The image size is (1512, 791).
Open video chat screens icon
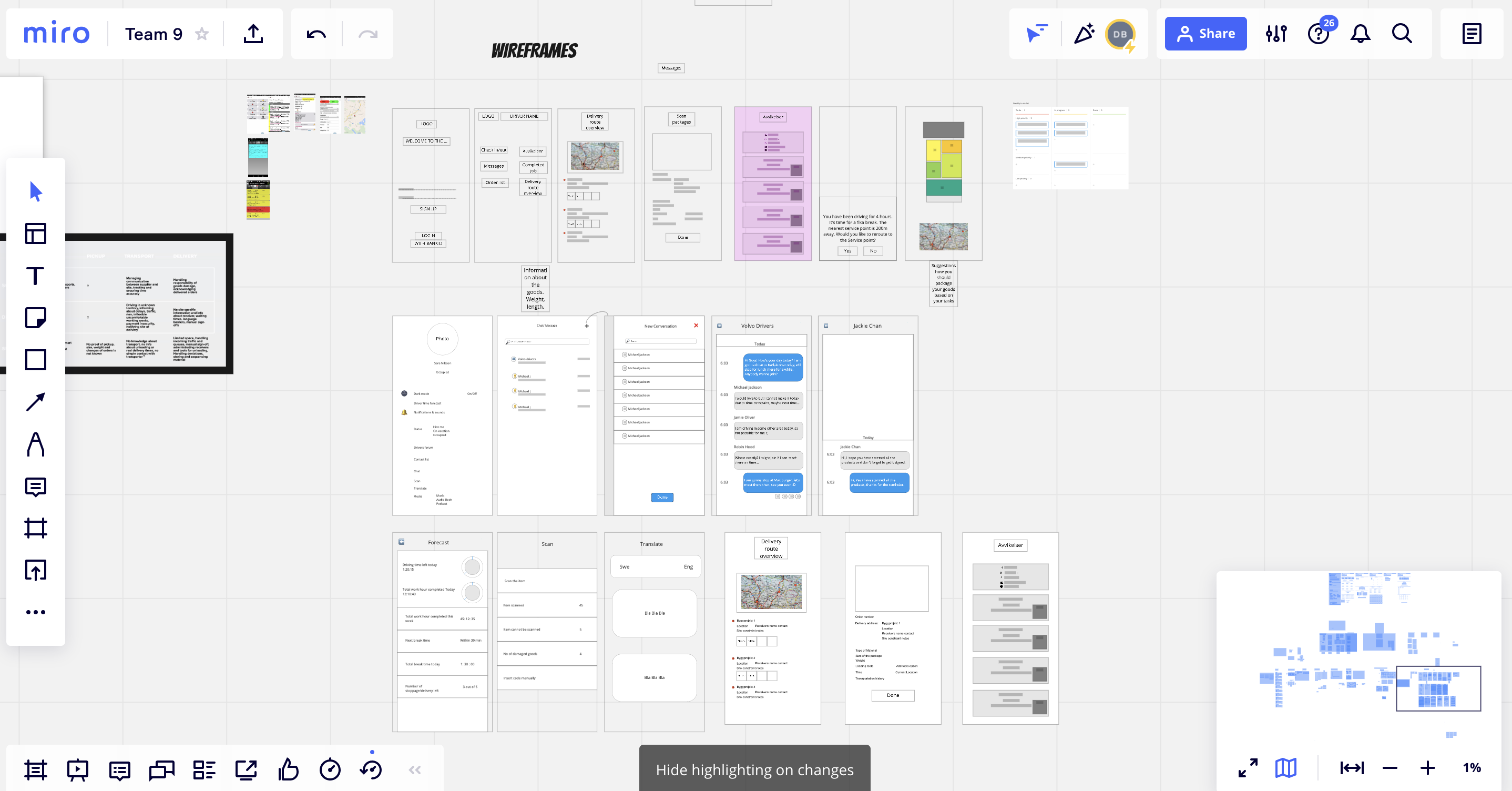click(162, 770)
